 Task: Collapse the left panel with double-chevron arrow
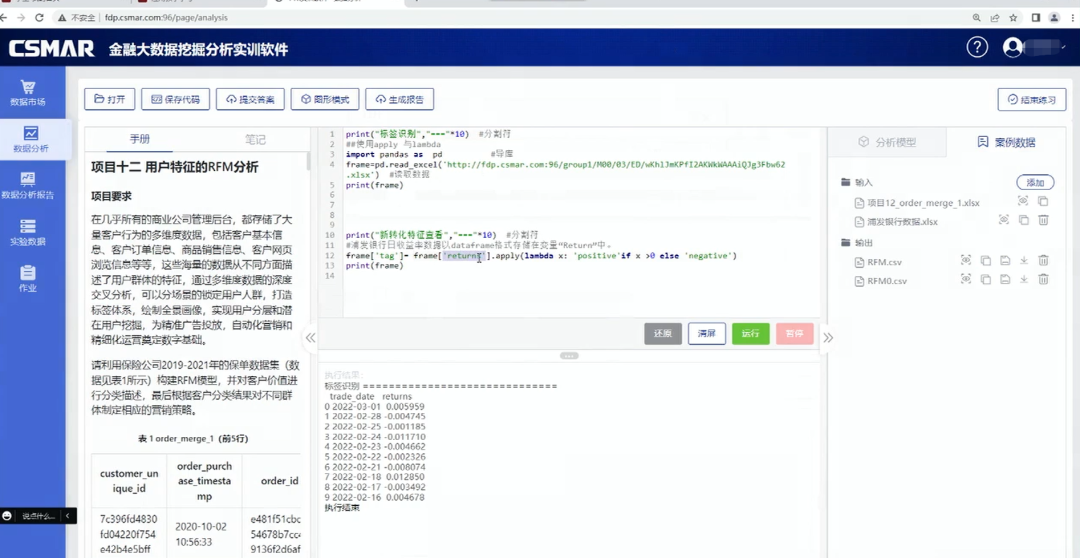311,338
